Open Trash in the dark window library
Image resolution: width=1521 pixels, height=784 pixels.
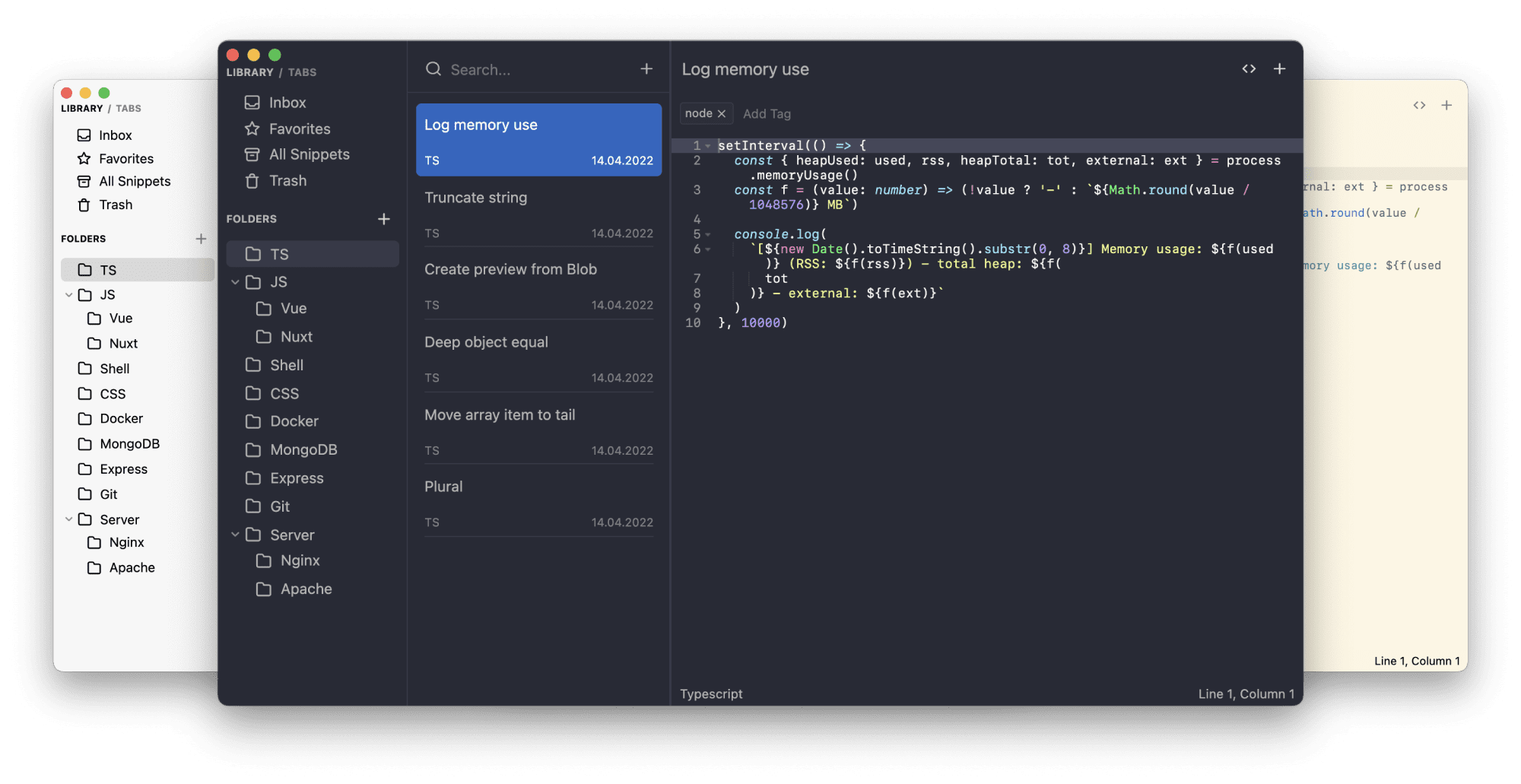(x=275, y=181)
